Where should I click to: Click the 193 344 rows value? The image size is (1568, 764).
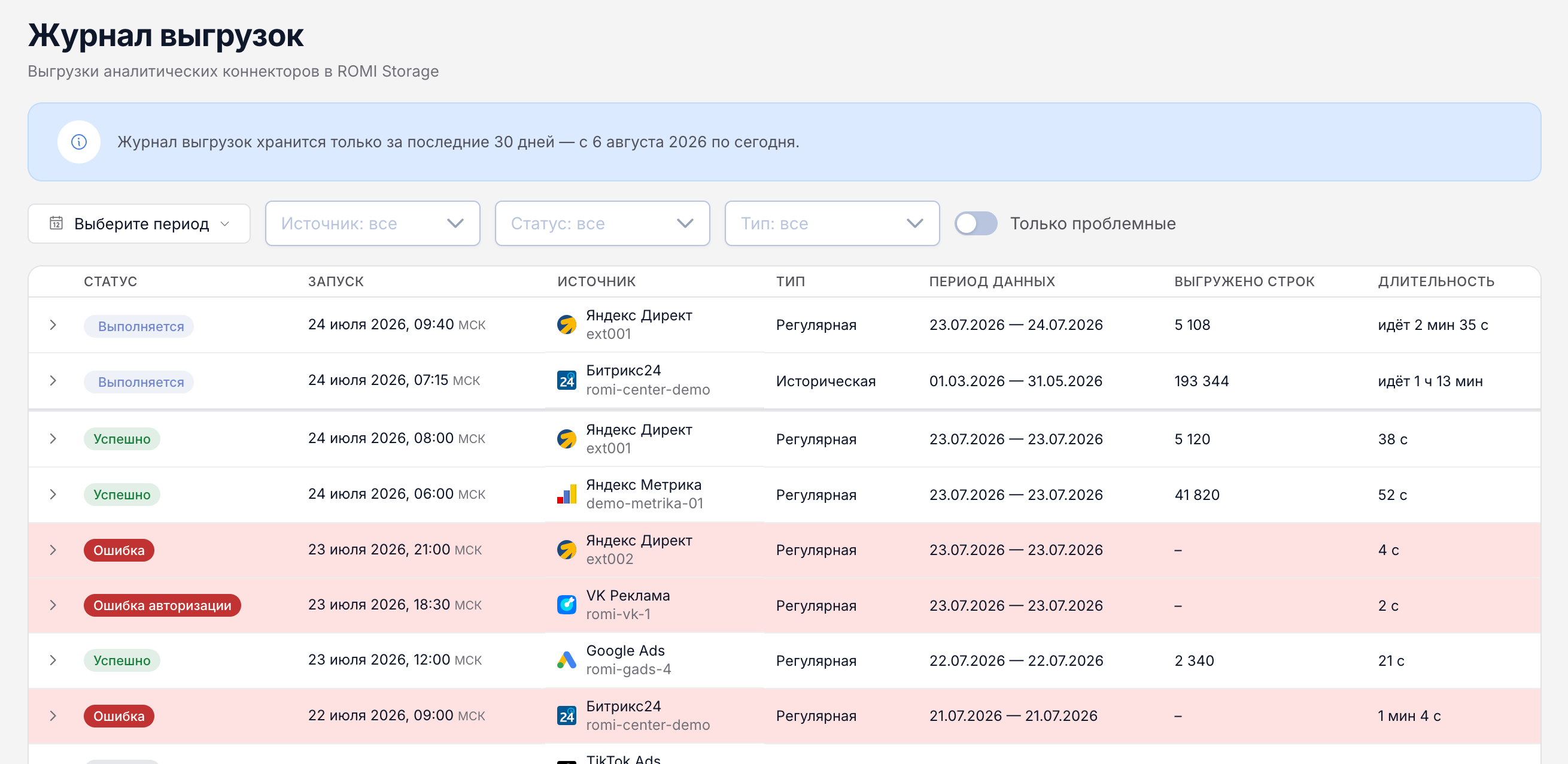point(1202,381)
